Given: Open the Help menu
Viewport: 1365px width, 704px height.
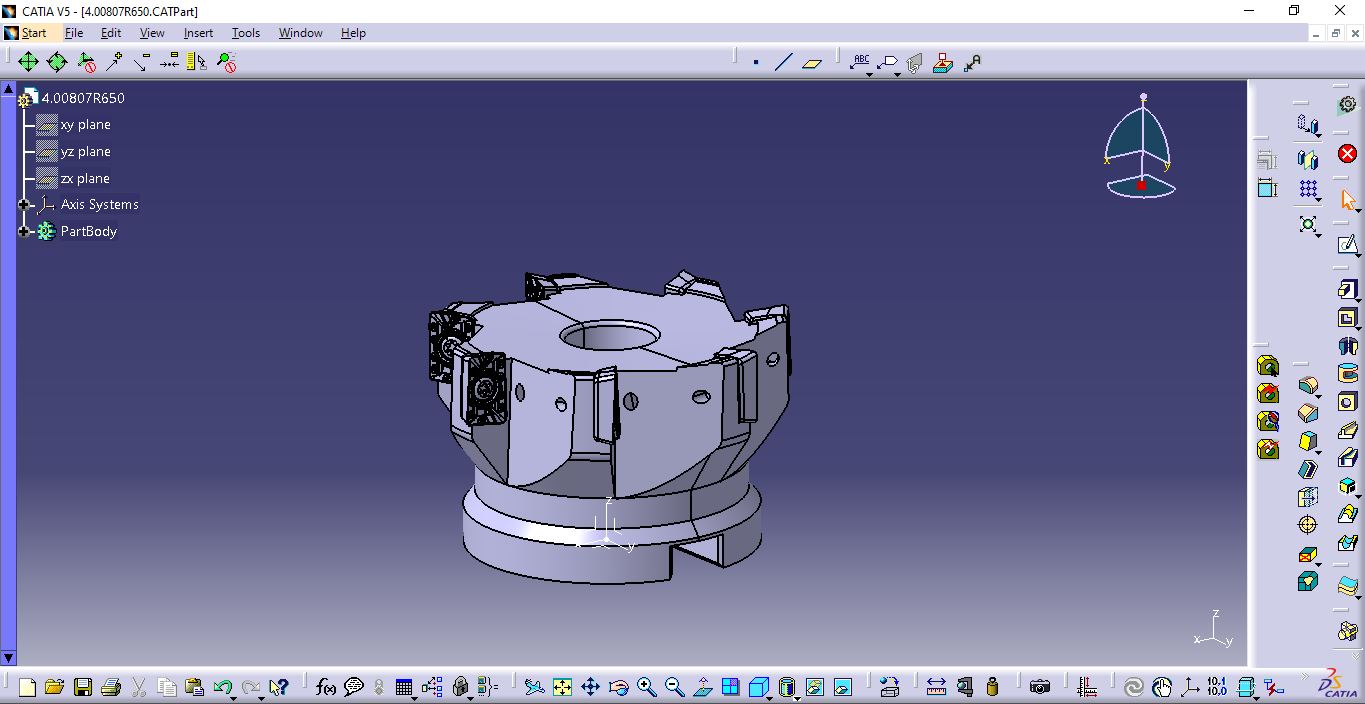Looking at the screenshot, I should (353, 33).
